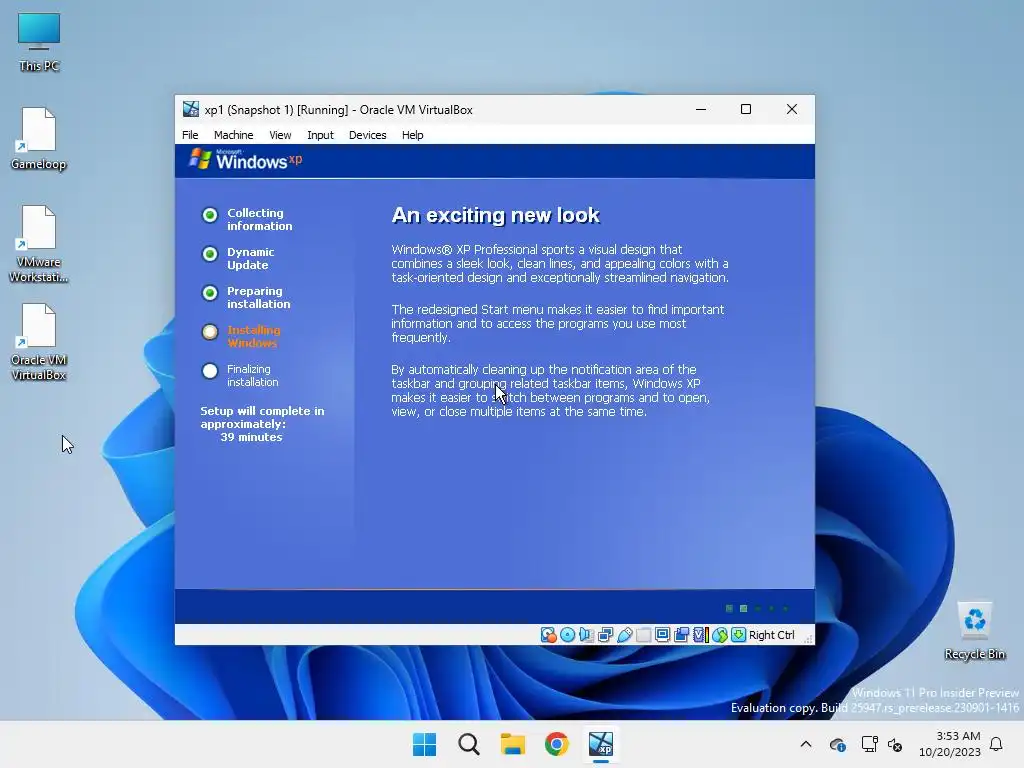Image resolution: width=1024 pixels, height=768 pixels.
Task: Click the OneDrive cloud tray icon
Action: (838, 744)
